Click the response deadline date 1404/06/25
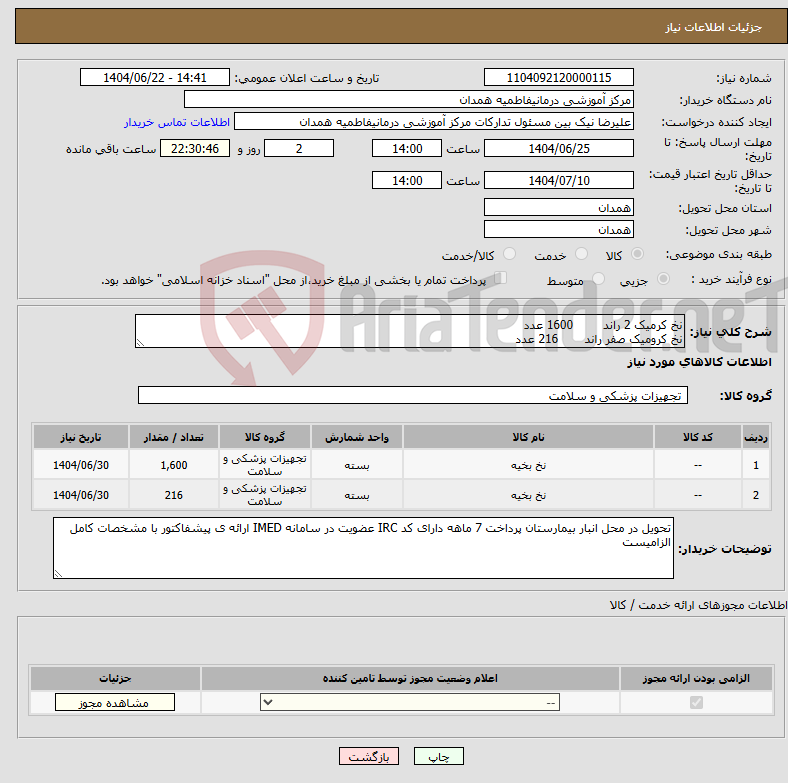 coord(558,148)
